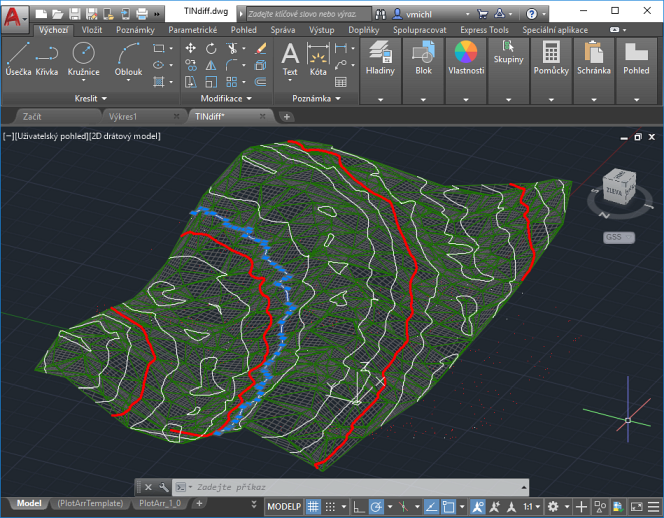
Task: Switch to the Pohled ribbon tab
Action: coord(243,30)
